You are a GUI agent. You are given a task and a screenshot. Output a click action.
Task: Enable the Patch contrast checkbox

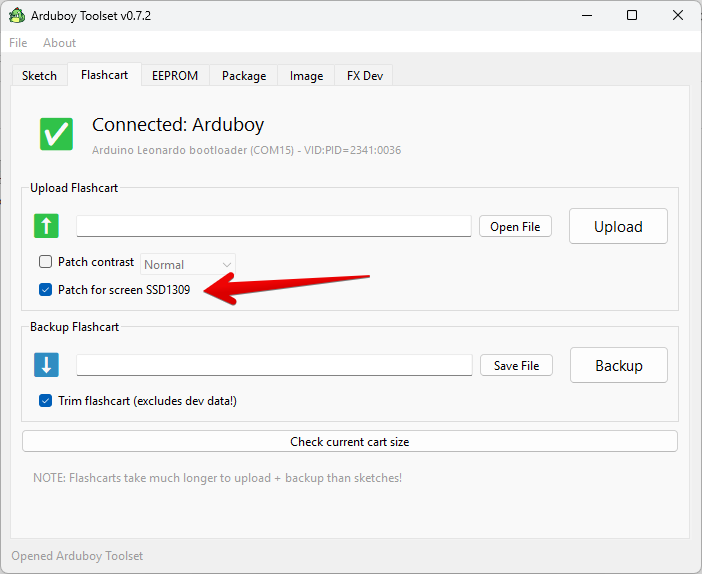pos(45,261)
